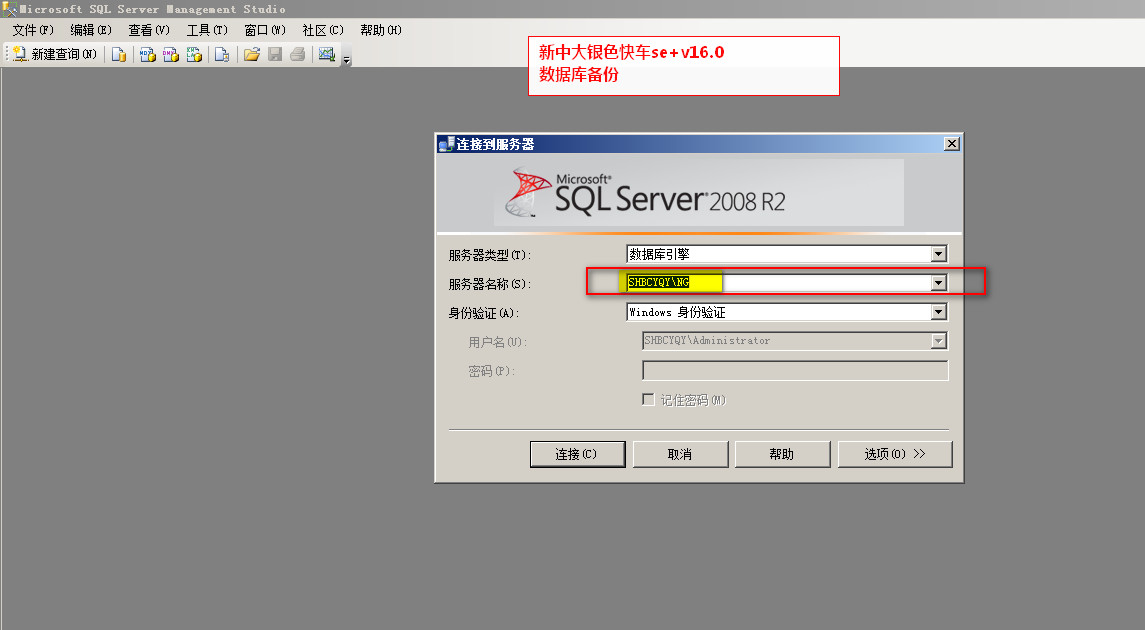
Task: Open a new Analysis Services DMX query
Action: coord(171,54)
